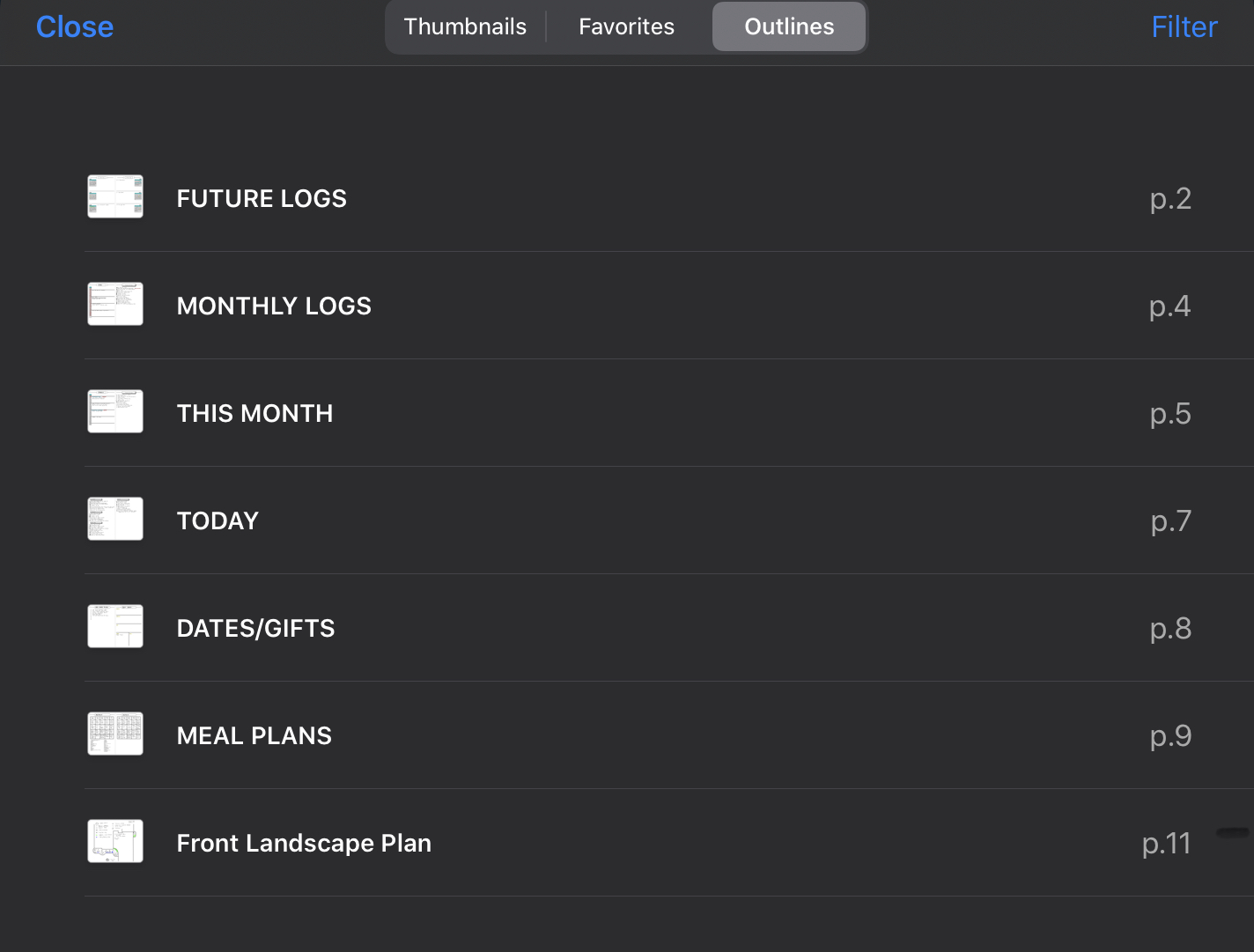The width and height of the screenshot is (1254, 952).
Task: Open the DATES/GIFTS outline entry
Action: 255,629
